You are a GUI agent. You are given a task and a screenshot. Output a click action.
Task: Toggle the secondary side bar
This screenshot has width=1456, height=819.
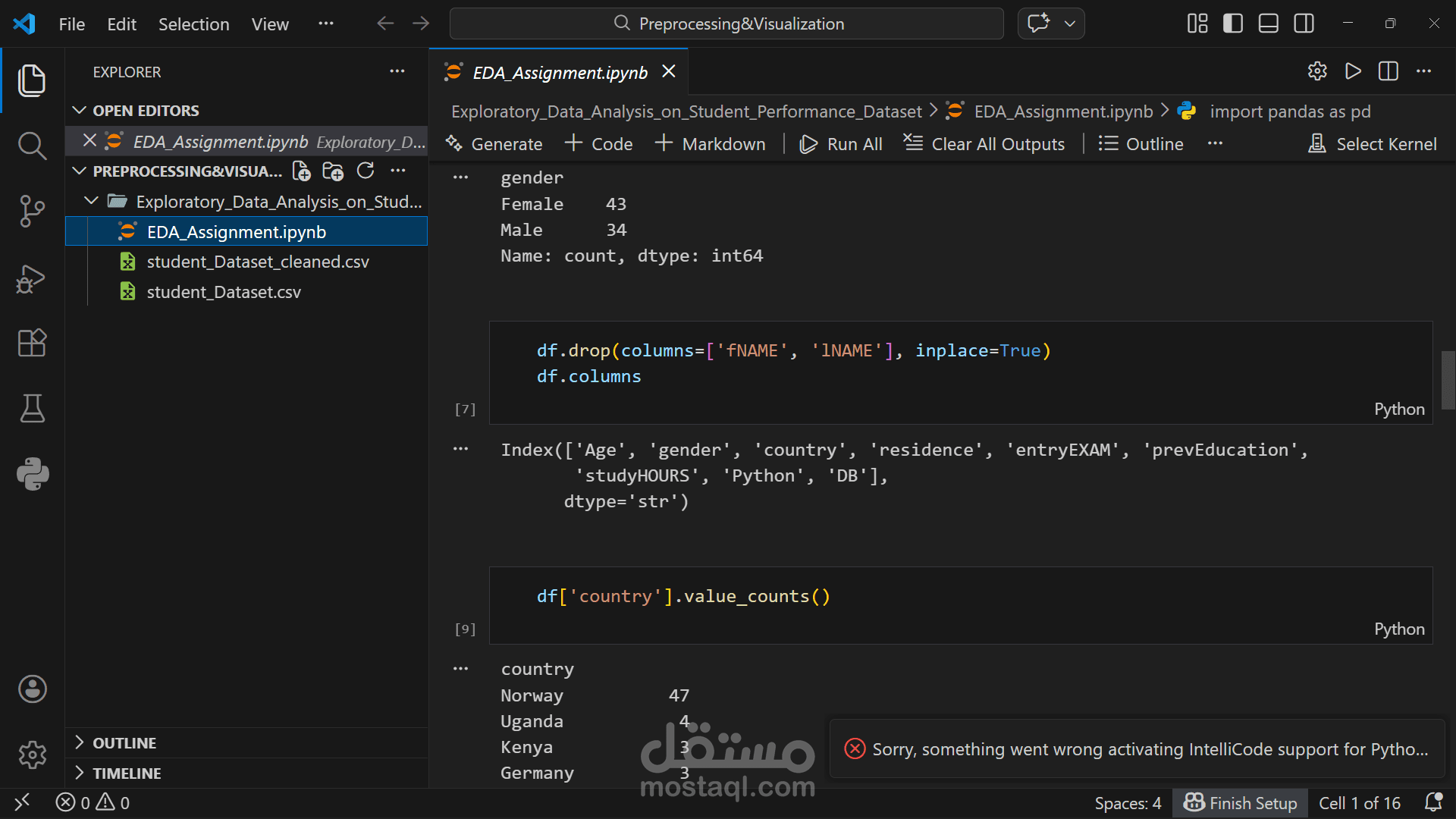click(x=1304, y=24)
